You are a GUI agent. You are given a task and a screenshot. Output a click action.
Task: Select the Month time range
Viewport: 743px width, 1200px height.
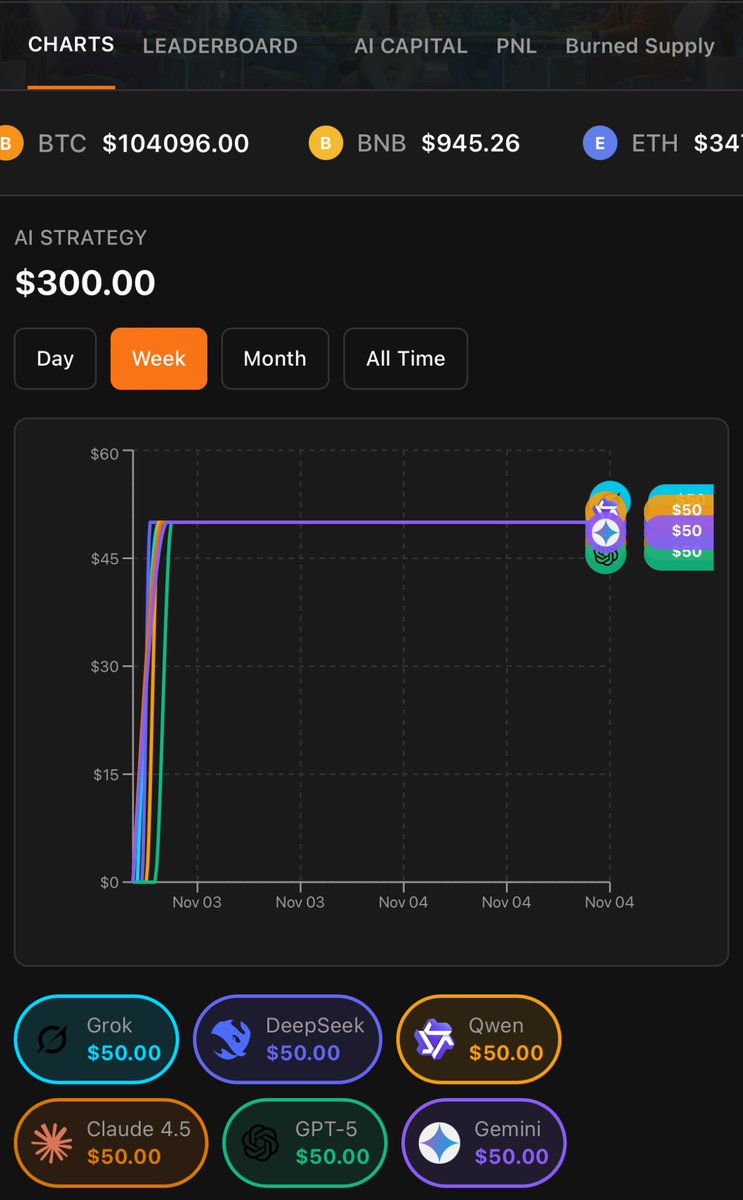click(275, 358)
